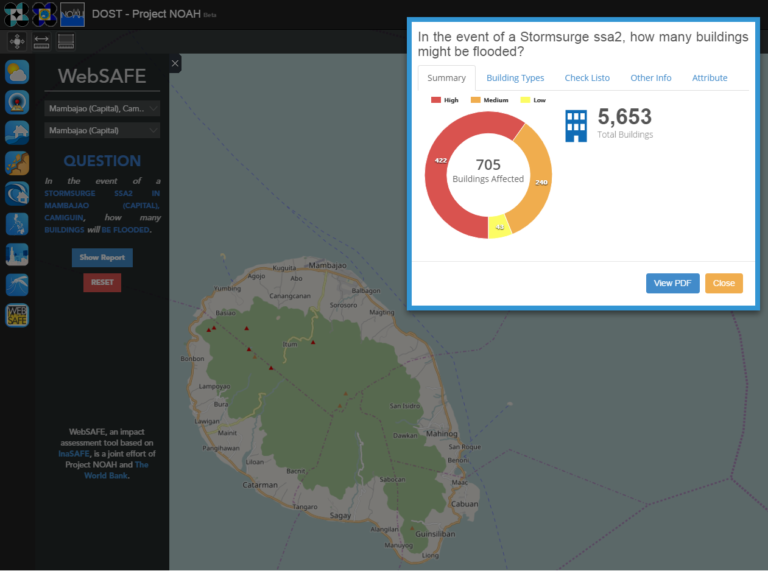This screenshot has width=768, height=571.
Task: Click the 705 Buildings Affected label
Action: pos(488,170)
